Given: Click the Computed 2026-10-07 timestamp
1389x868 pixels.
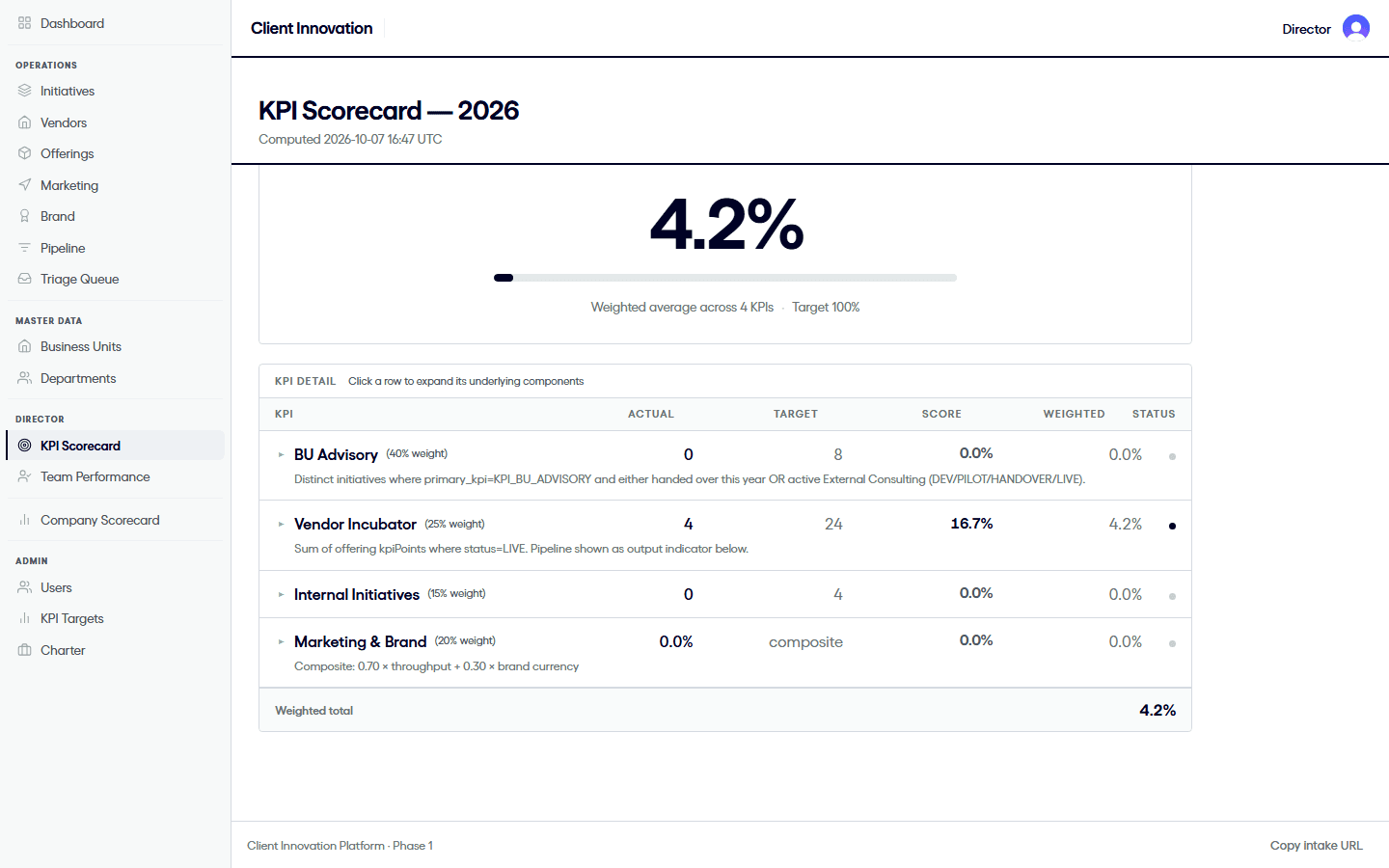Looking at the screenshot, I should 350,139.
